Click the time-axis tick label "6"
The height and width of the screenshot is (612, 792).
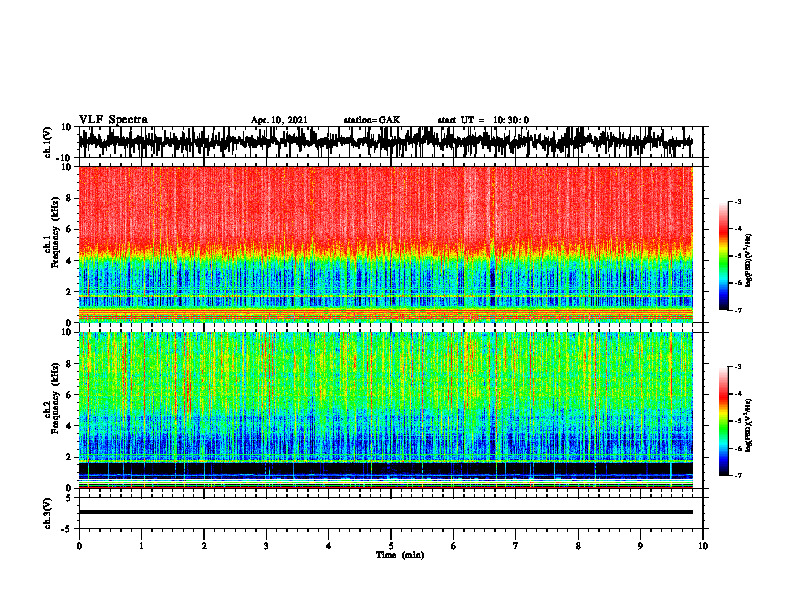[453, 546]
